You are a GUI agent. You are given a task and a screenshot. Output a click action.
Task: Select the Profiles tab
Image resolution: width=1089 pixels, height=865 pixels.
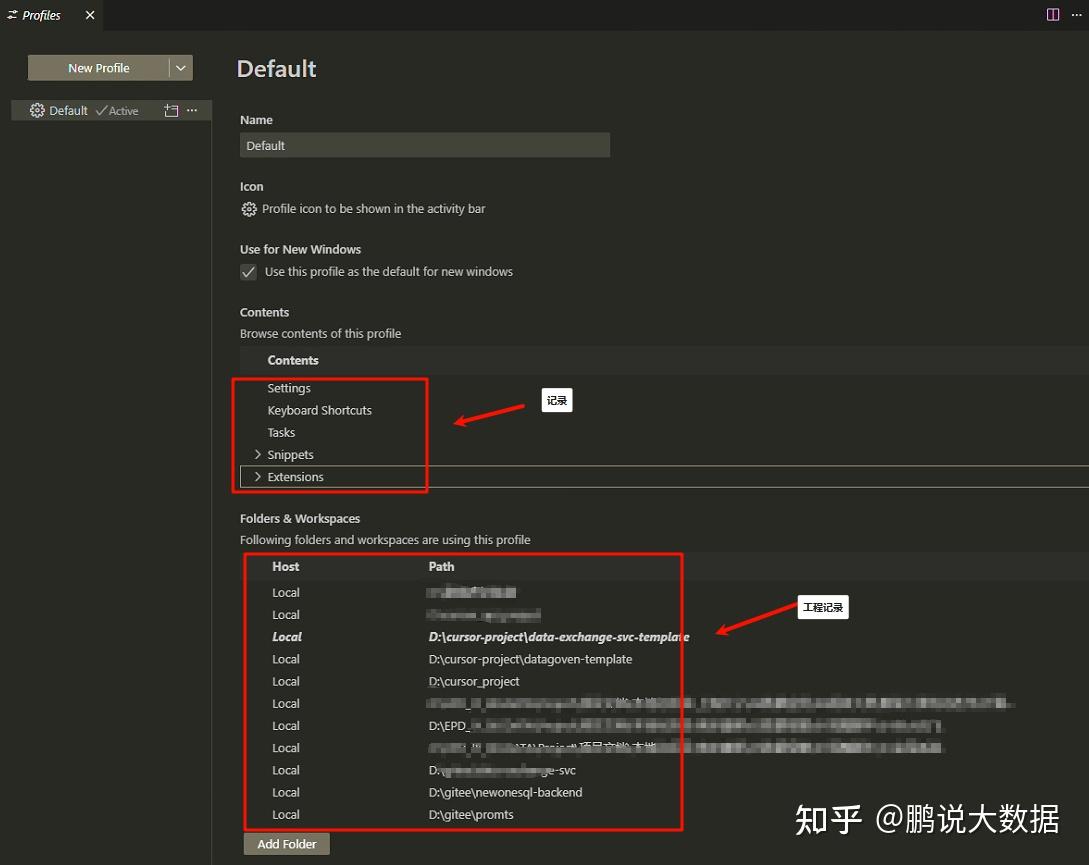[42, 15]
